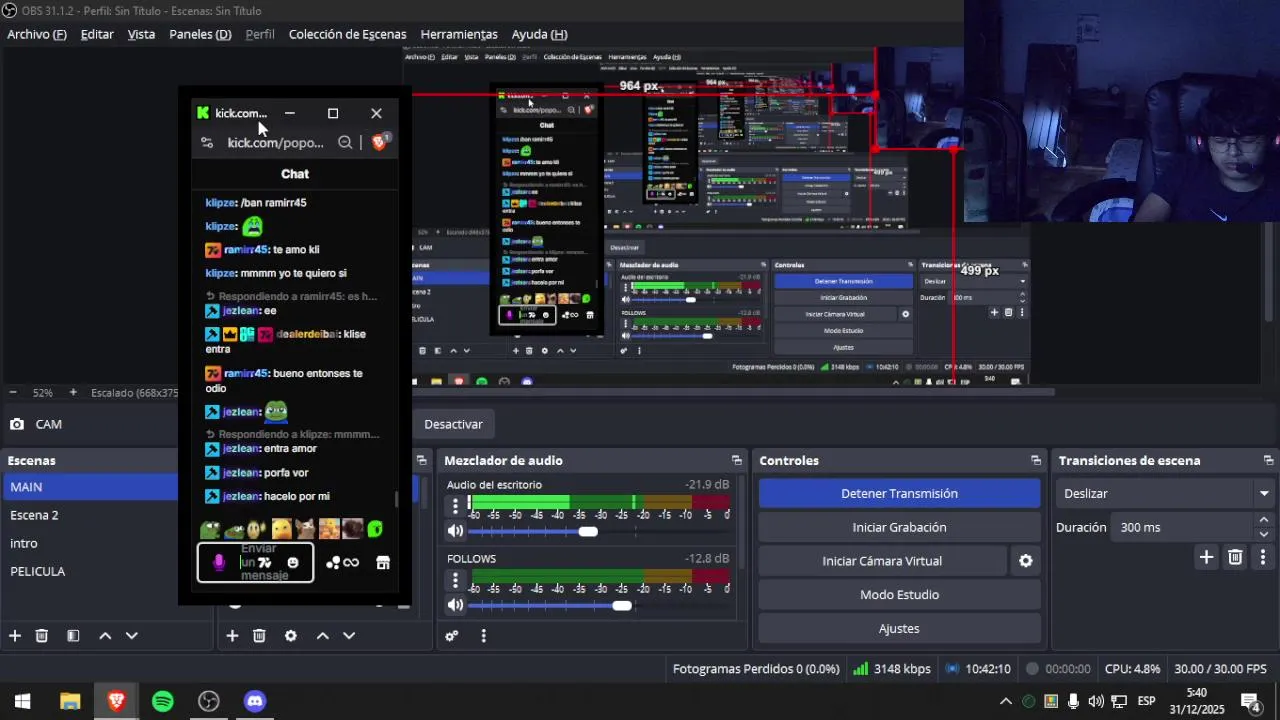The width and height of the screenshot is (1280, 720).
Task: Remove selected source with trash icon
Action: pos(259,636)
